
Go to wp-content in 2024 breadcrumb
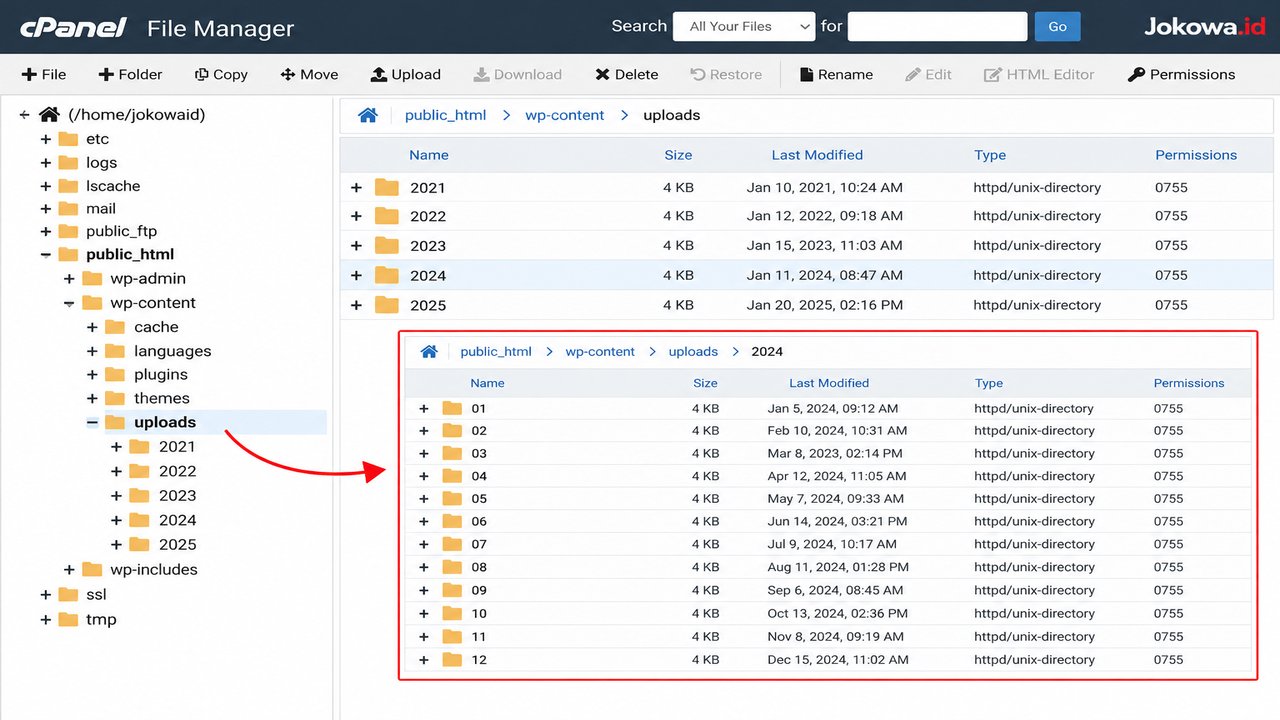(x=600, y=351)
